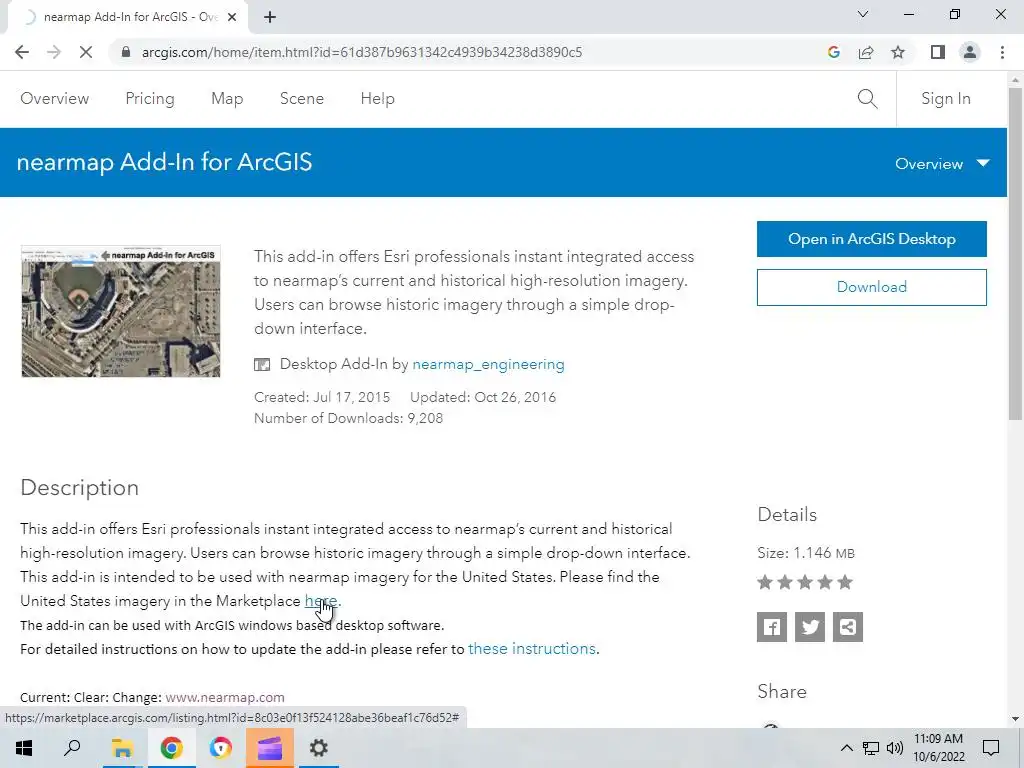Open the purple clapperboard taskbar app
Screen dimensions: 1024x768
(269, 748)
